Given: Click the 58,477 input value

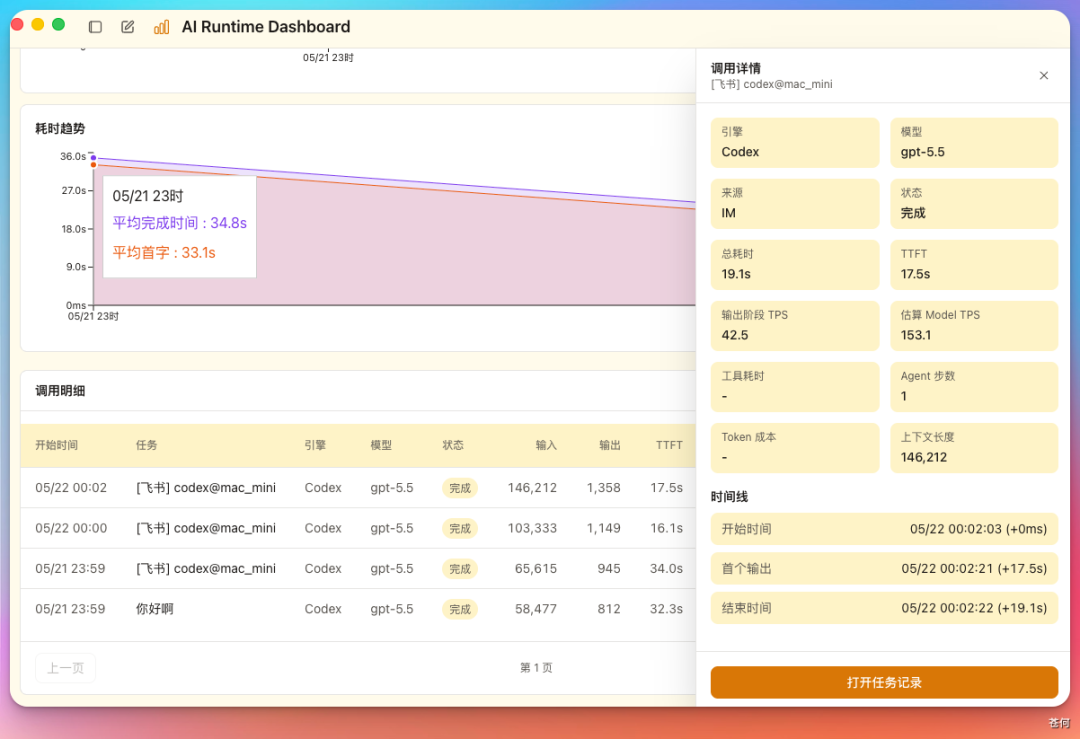Looking at the screenshot, I should coord(536,609).
